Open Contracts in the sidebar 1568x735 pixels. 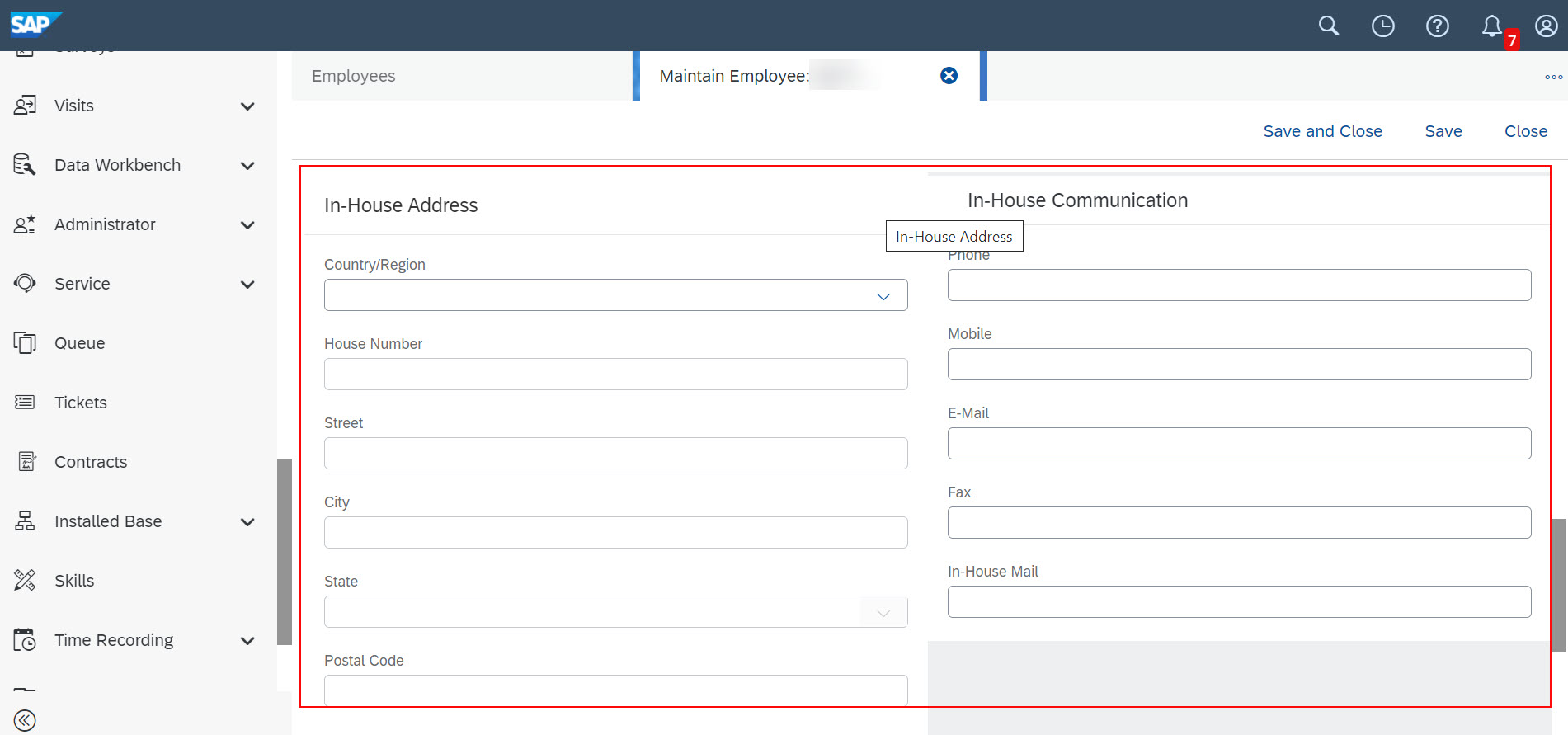[x=91, y=462]
